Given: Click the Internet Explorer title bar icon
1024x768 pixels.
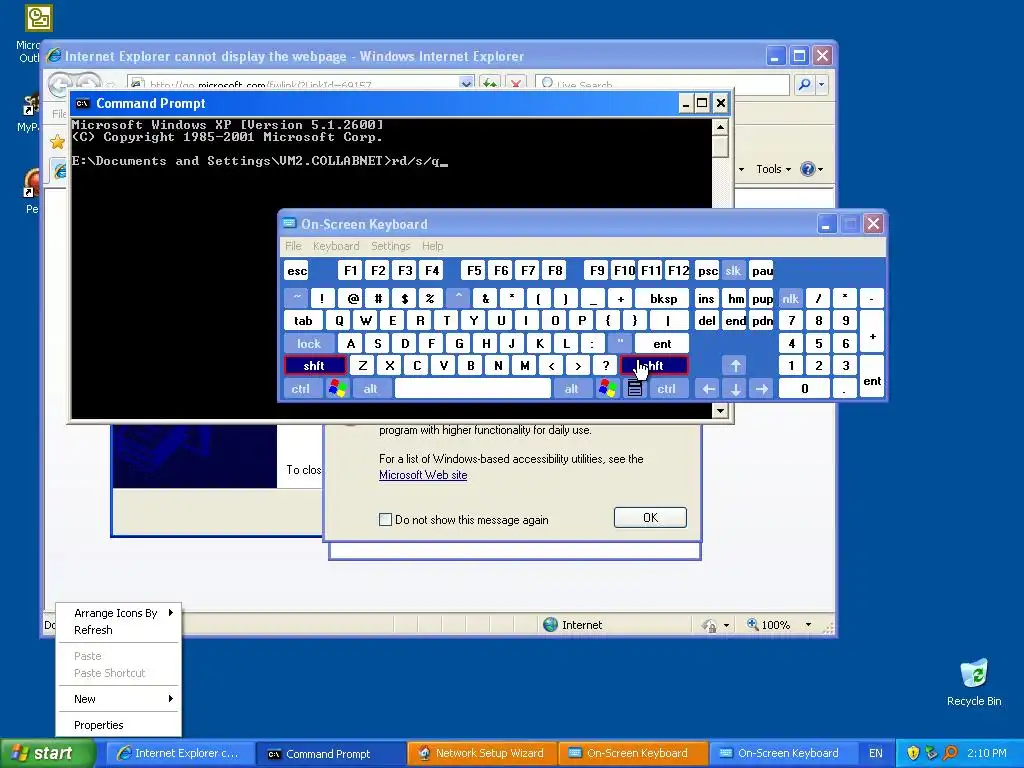Looking at the screenshot, I should (x=54, y=56).
